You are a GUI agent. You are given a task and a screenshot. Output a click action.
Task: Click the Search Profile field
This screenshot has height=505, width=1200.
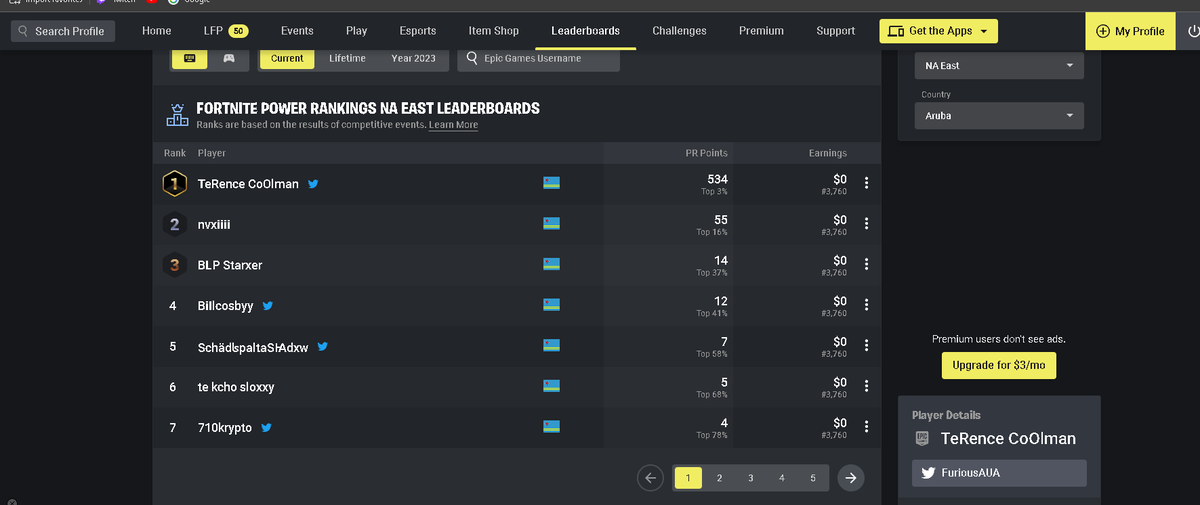pos(63,31)
